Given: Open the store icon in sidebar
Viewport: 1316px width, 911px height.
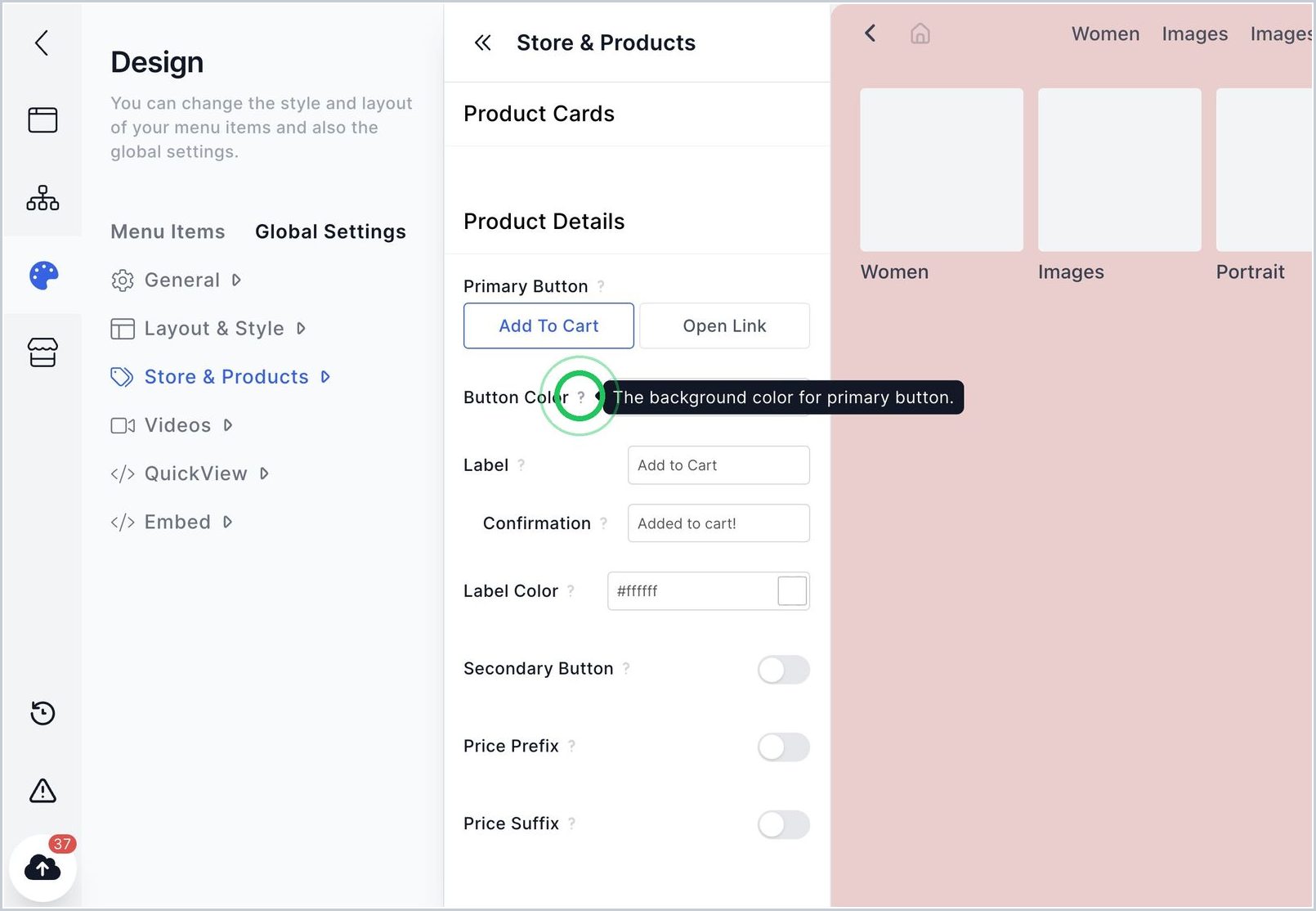Looking at the screenshot, I should tap(43, 352).
